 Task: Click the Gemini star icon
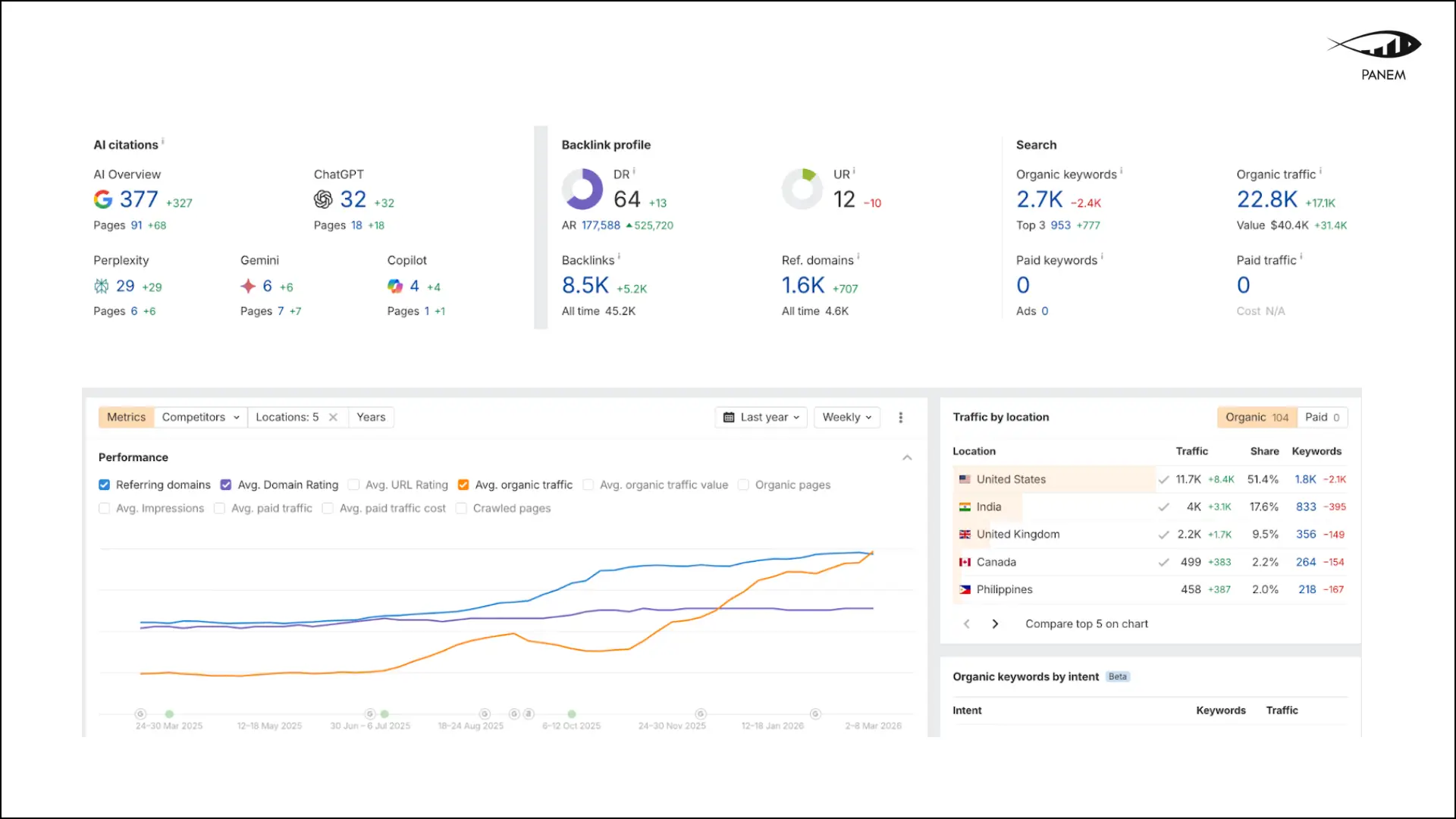tap(248, 286)
